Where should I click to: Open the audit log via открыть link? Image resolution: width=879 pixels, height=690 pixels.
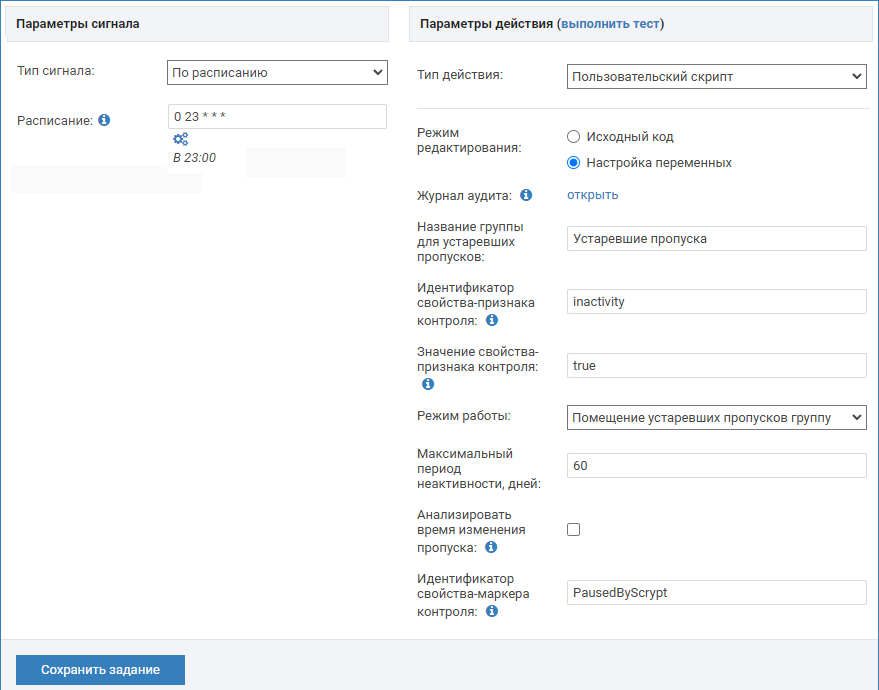tap(592, 195)
